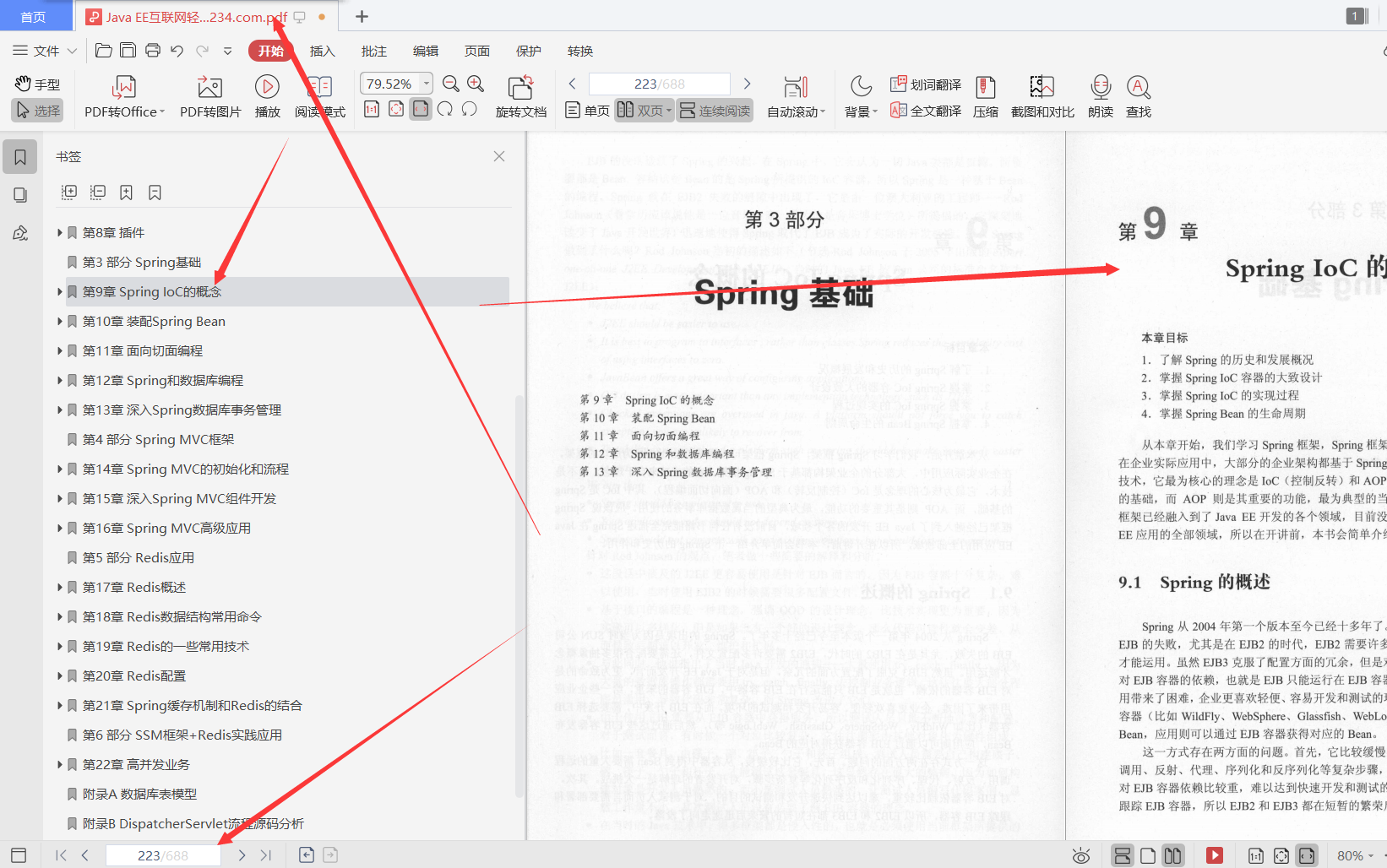Toggle 选择 select tool
The image size is (1387, 868).
38,111
